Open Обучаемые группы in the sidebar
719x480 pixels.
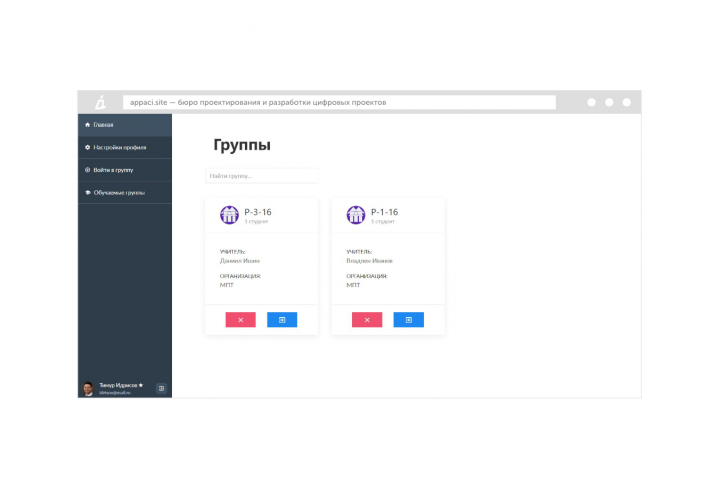[125, 193]
